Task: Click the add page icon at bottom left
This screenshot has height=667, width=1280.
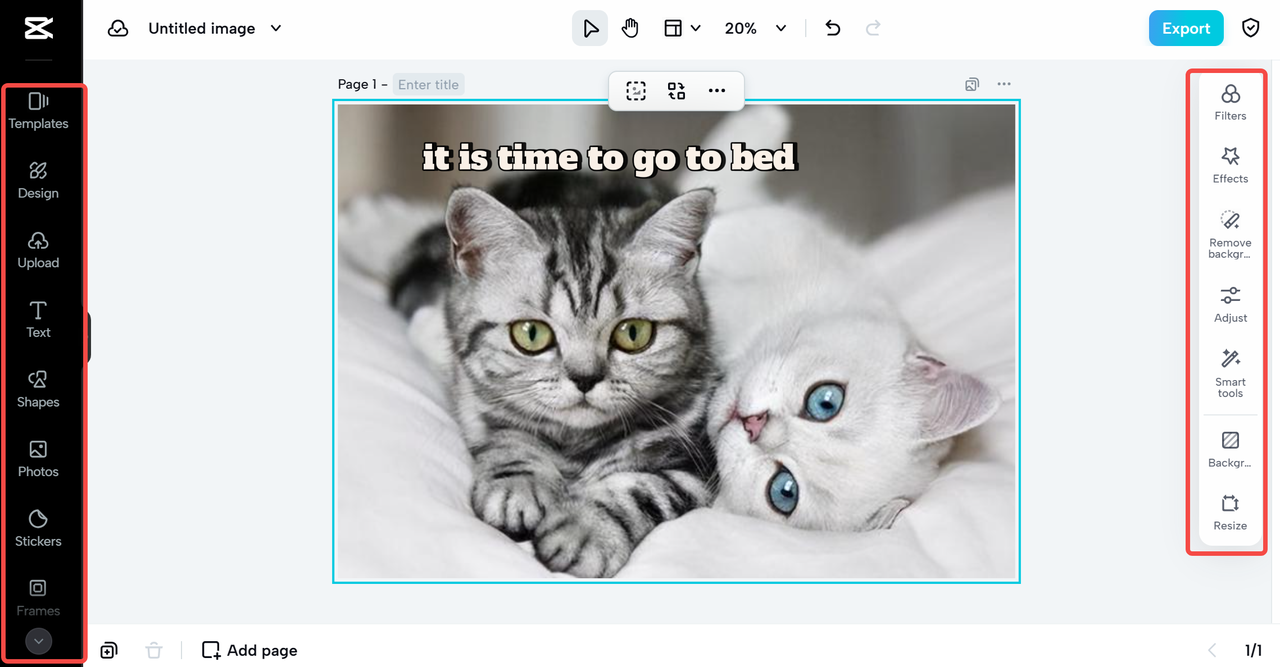Action: pyautogui.click(x=109, y=650)
